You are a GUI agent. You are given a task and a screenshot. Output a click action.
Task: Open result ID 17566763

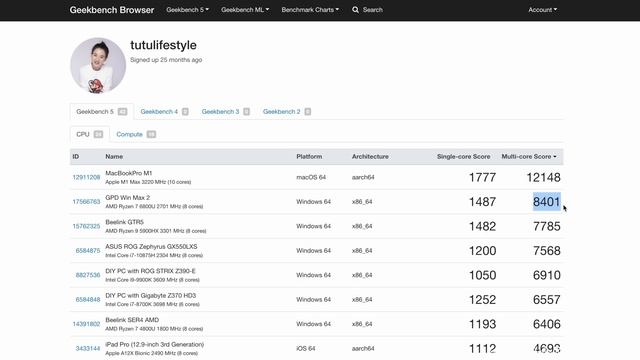86,202
